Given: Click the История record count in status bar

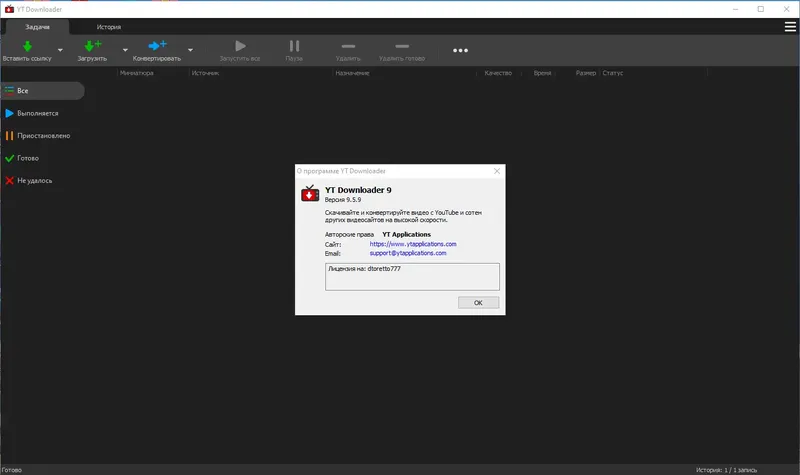Looking at the screenshot, I should 726,470.
